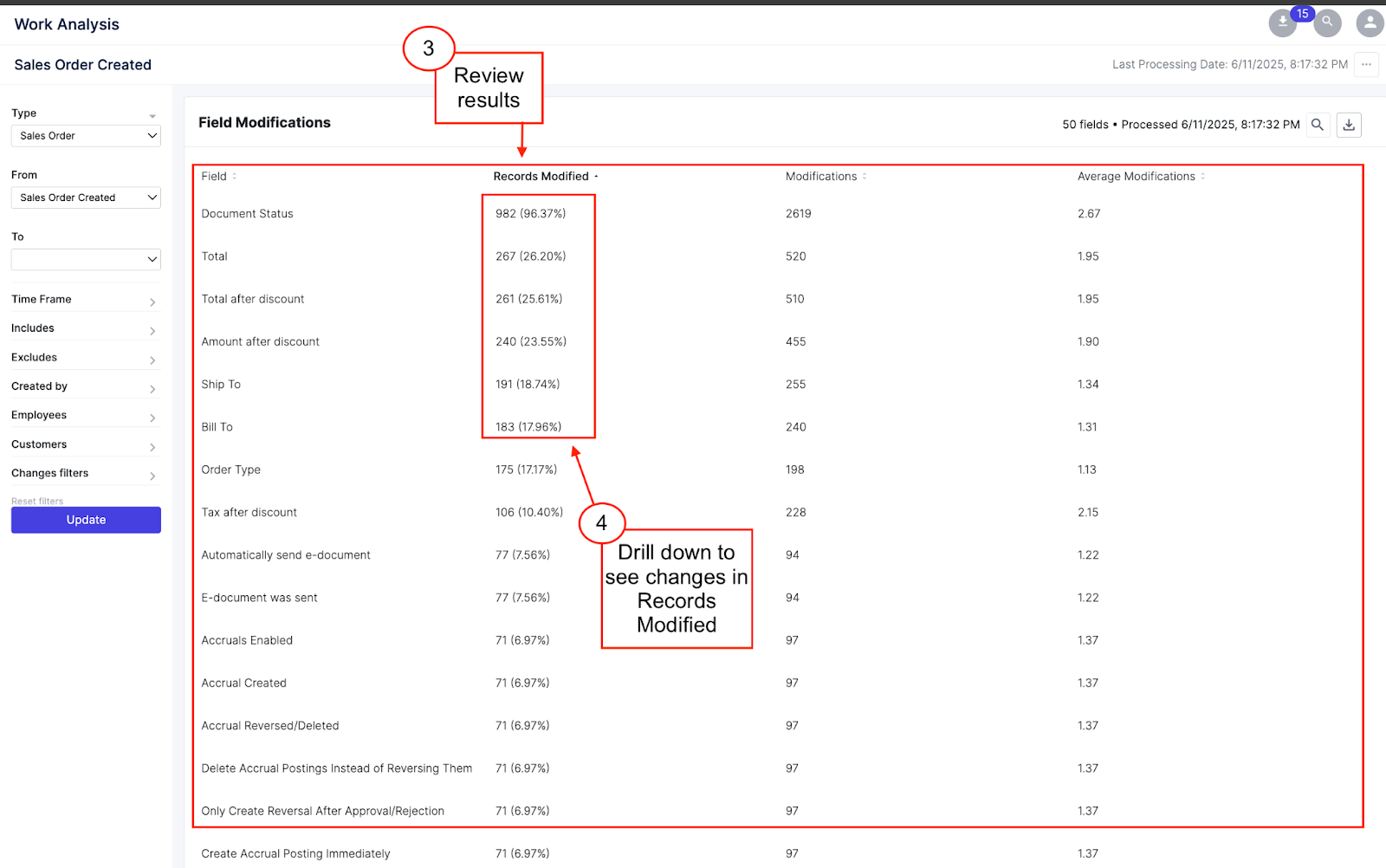Select Automatically send e-document field name

pos(286,555)
